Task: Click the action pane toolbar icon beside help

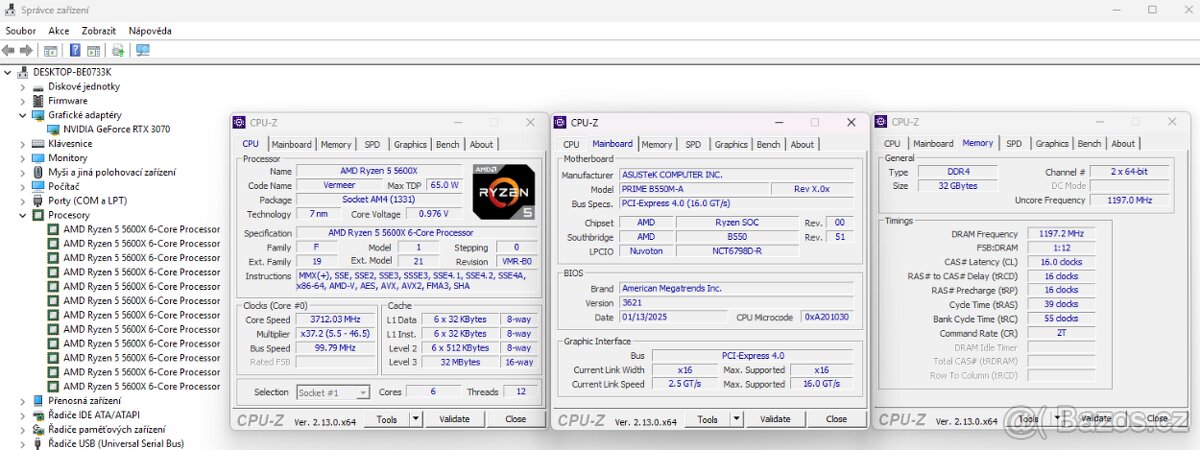Action: click(93, 50)
